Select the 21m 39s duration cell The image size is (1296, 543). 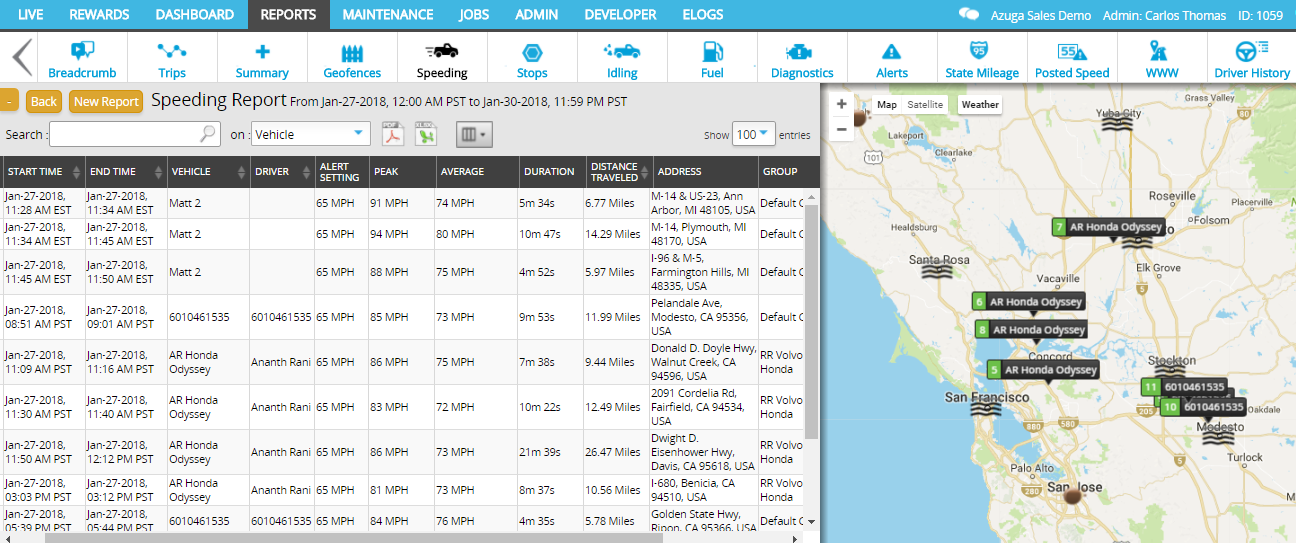point(550,452)
